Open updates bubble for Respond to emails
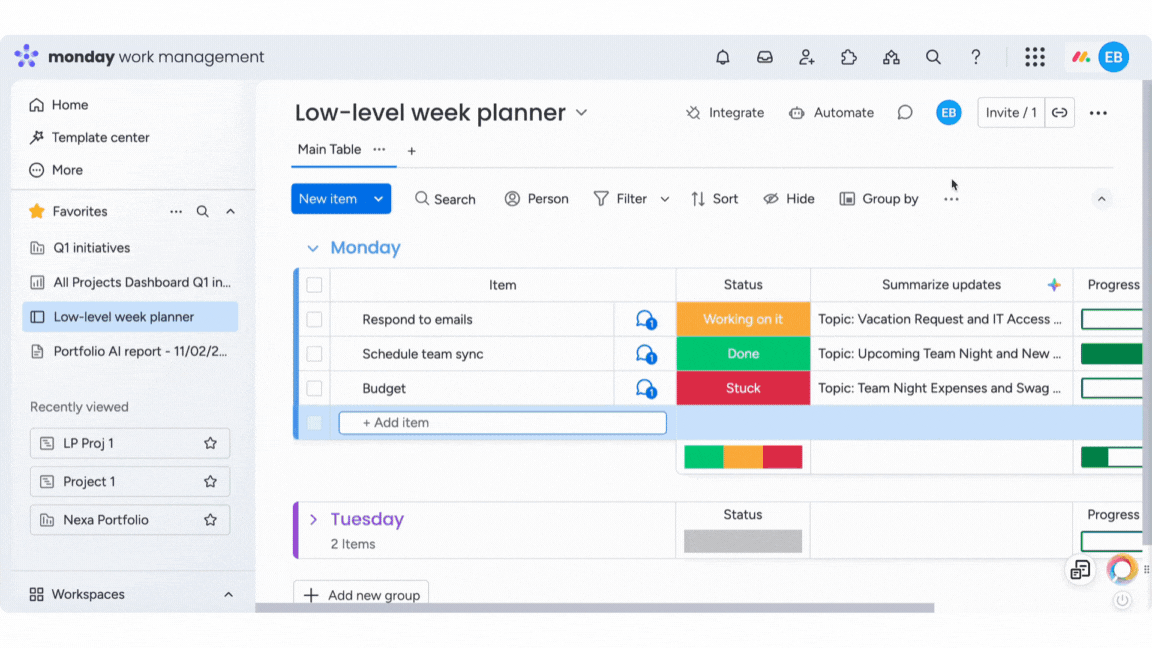The image size is (1152, 648). [x=646, y=320]
